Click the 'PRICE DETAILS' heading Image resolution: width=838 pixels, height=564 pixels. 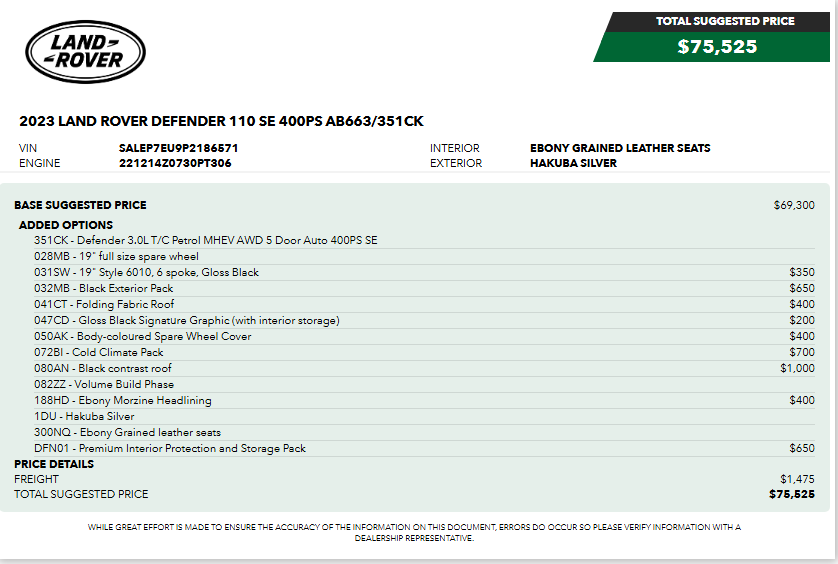pos(54,464)
